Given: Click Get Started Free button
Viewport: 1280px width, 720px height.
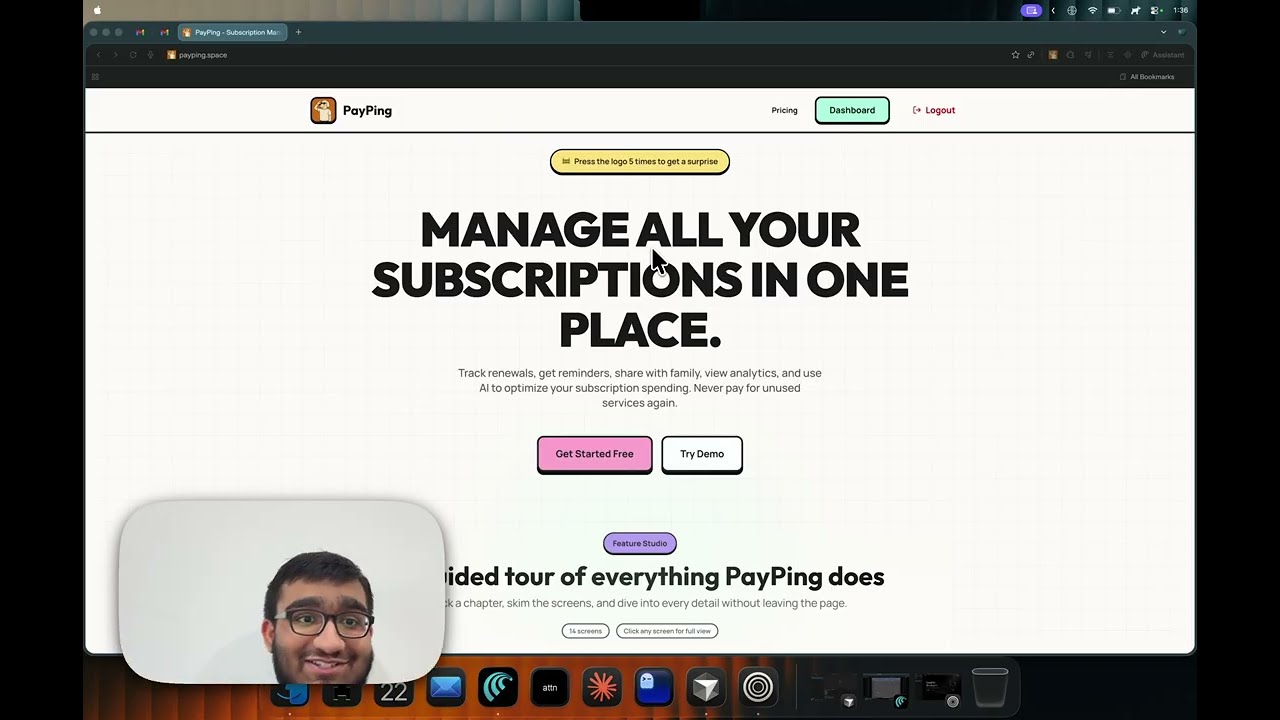Looking at the screenshot, I should pyautogui.click(x=595, y=454).
